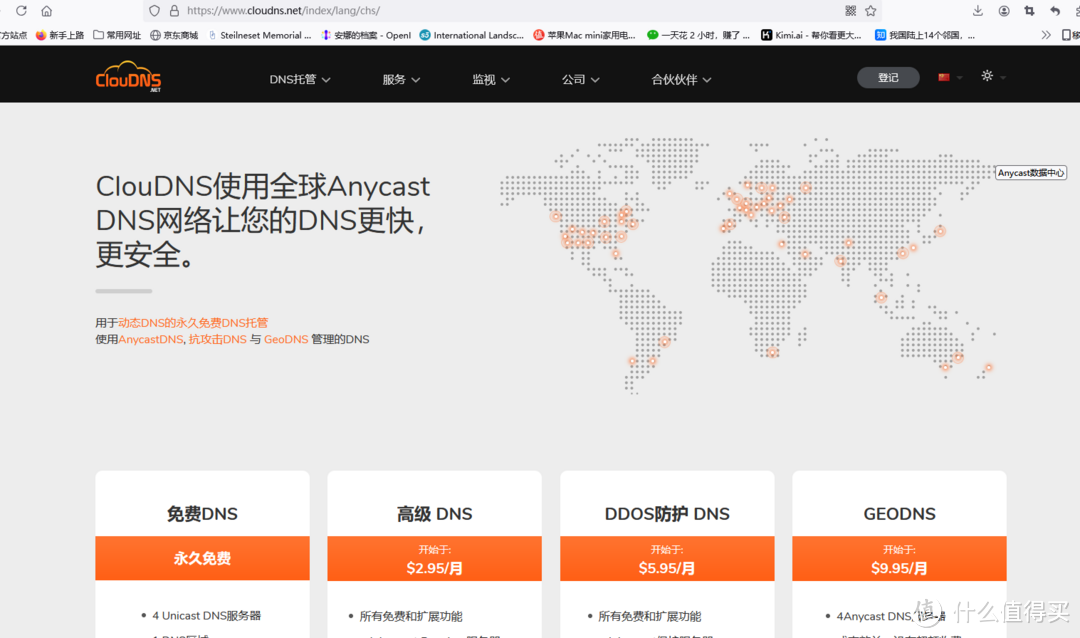Follow the 动态DNS的永久免费DNS托管 link
Viewport: 1080px width, 638px height.
point(193,323)
